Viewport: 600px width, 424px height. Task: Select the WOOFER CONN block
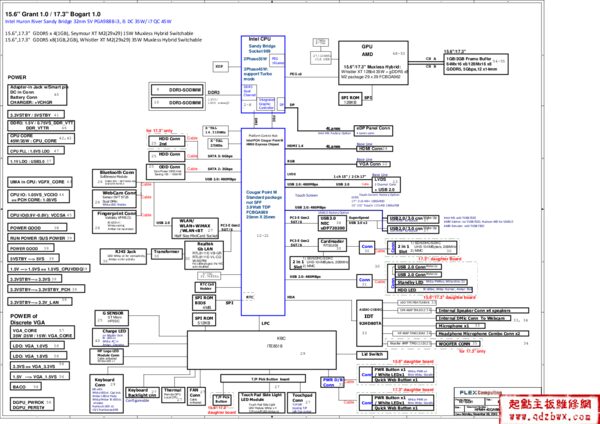pyautogui.click(x=458, y=344)
